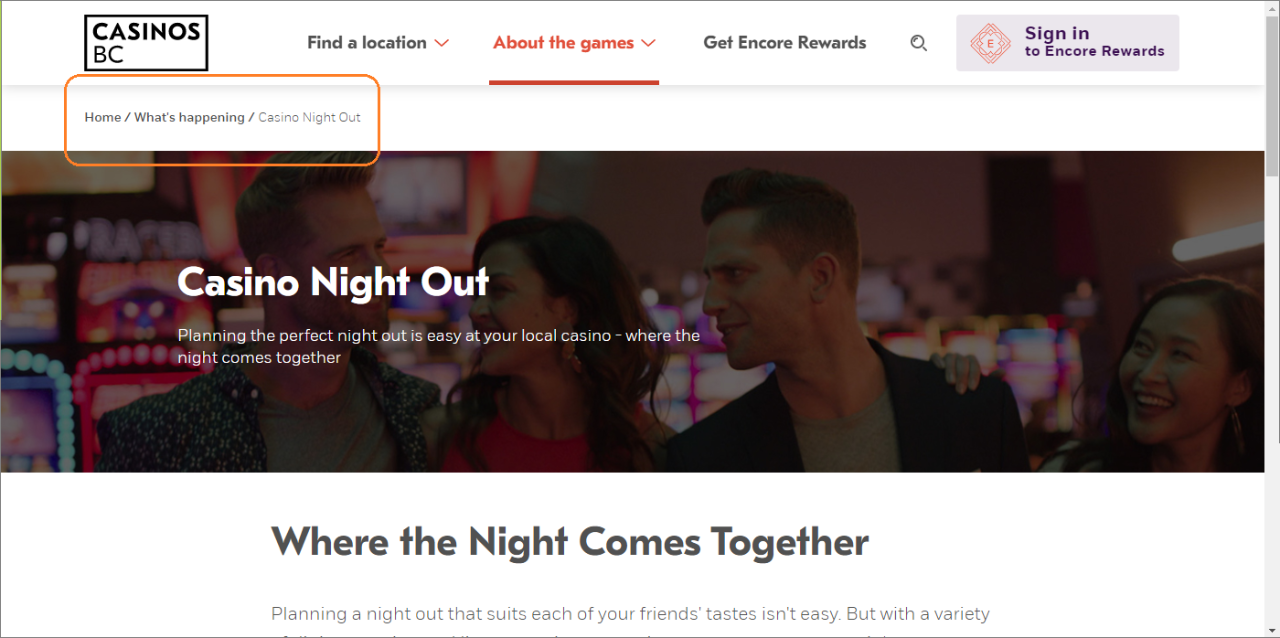Click the Where the Night Comes Together heading

(x=570, y=542)
